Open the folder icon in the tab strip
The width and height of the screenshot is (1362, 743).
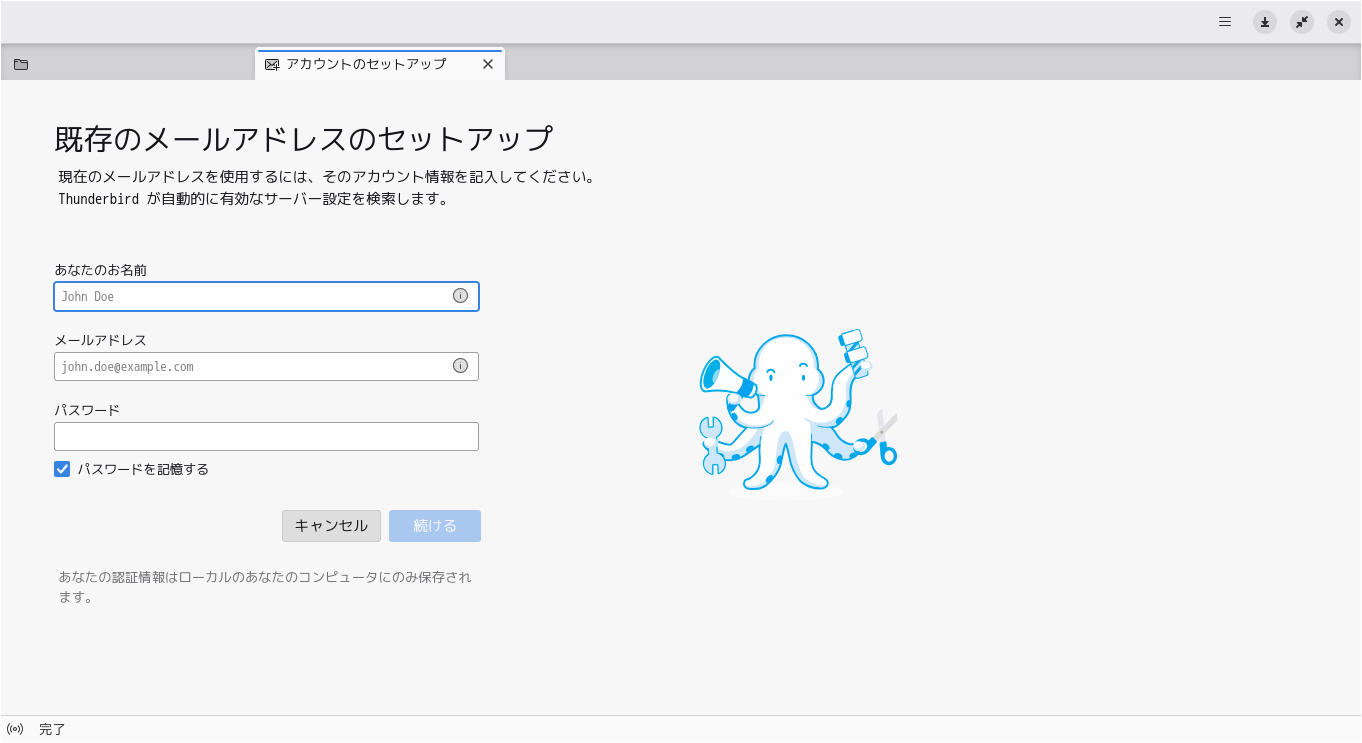pyautogui.click(x=21, y=64)
